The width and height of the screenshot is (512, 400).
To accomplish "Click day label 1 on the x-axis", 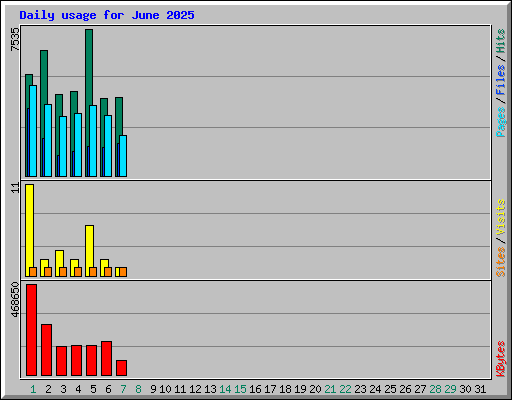I will pos(33,389).
